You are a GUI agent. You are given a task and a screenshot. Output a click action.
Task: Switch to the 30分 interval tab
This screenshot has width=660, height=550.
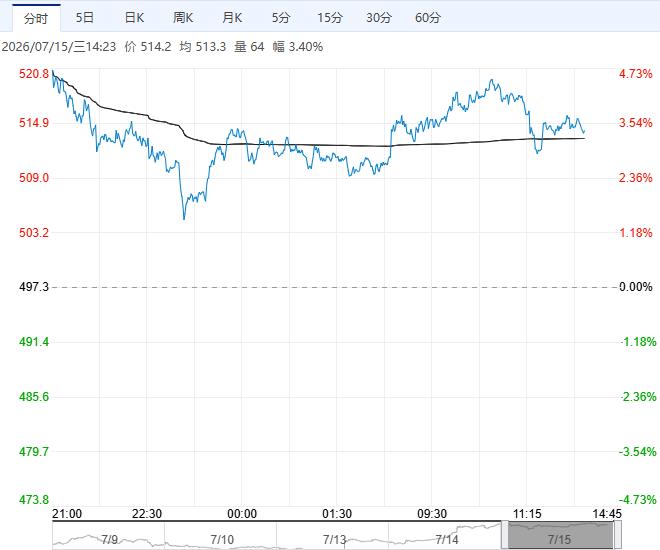378,18
